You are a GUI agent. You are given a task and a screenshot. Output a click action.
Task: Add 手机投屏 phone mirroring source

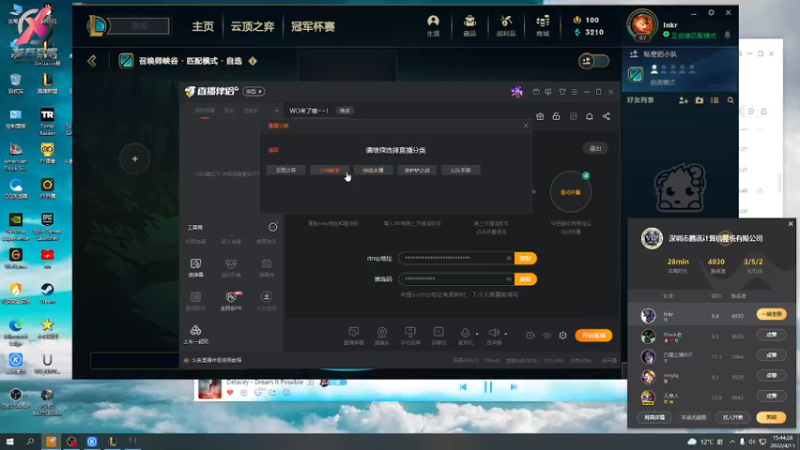pos(410,336)
